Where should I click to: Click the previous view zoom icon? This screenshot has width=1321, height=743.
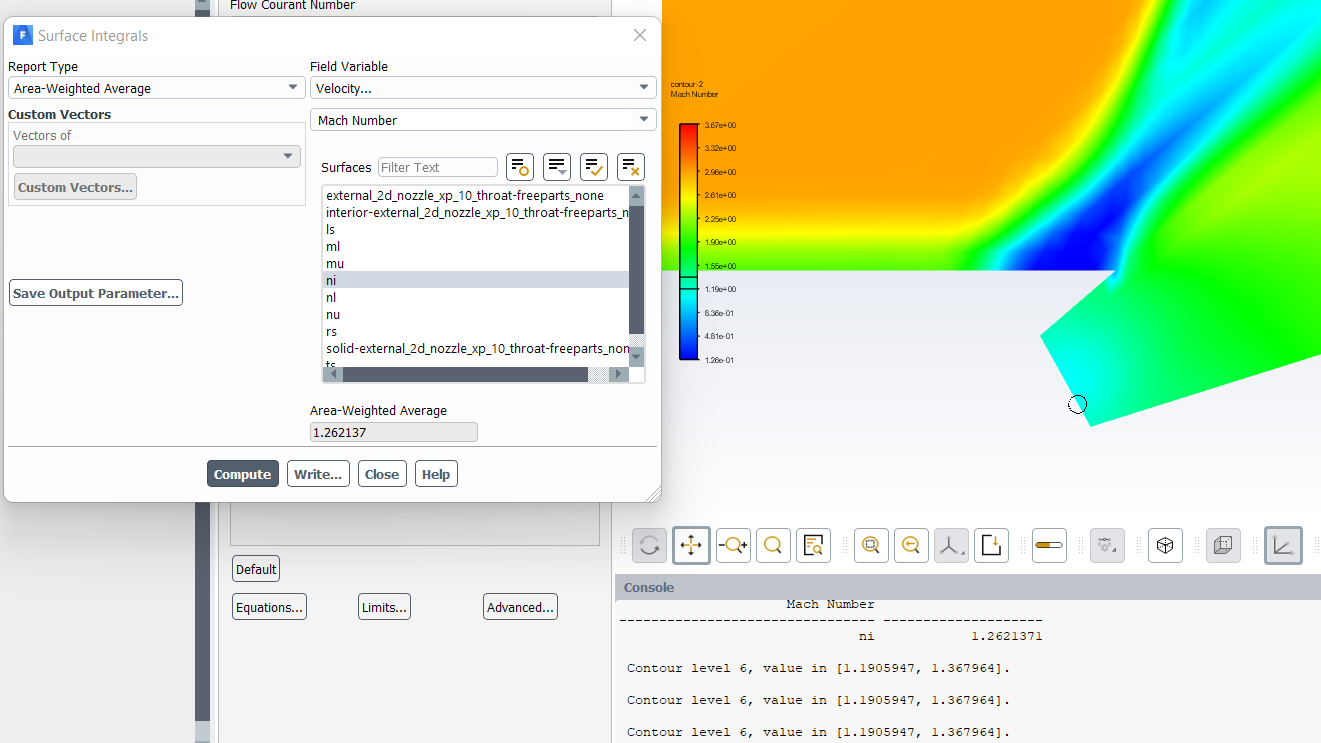(x=911, y=545)
